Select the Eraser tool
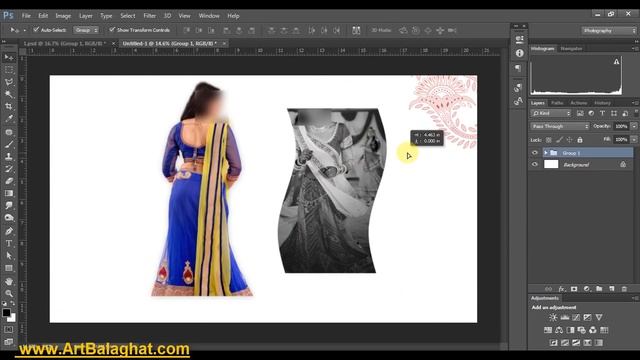This screenshot has width=640, height=360. [x=9, y=181]
